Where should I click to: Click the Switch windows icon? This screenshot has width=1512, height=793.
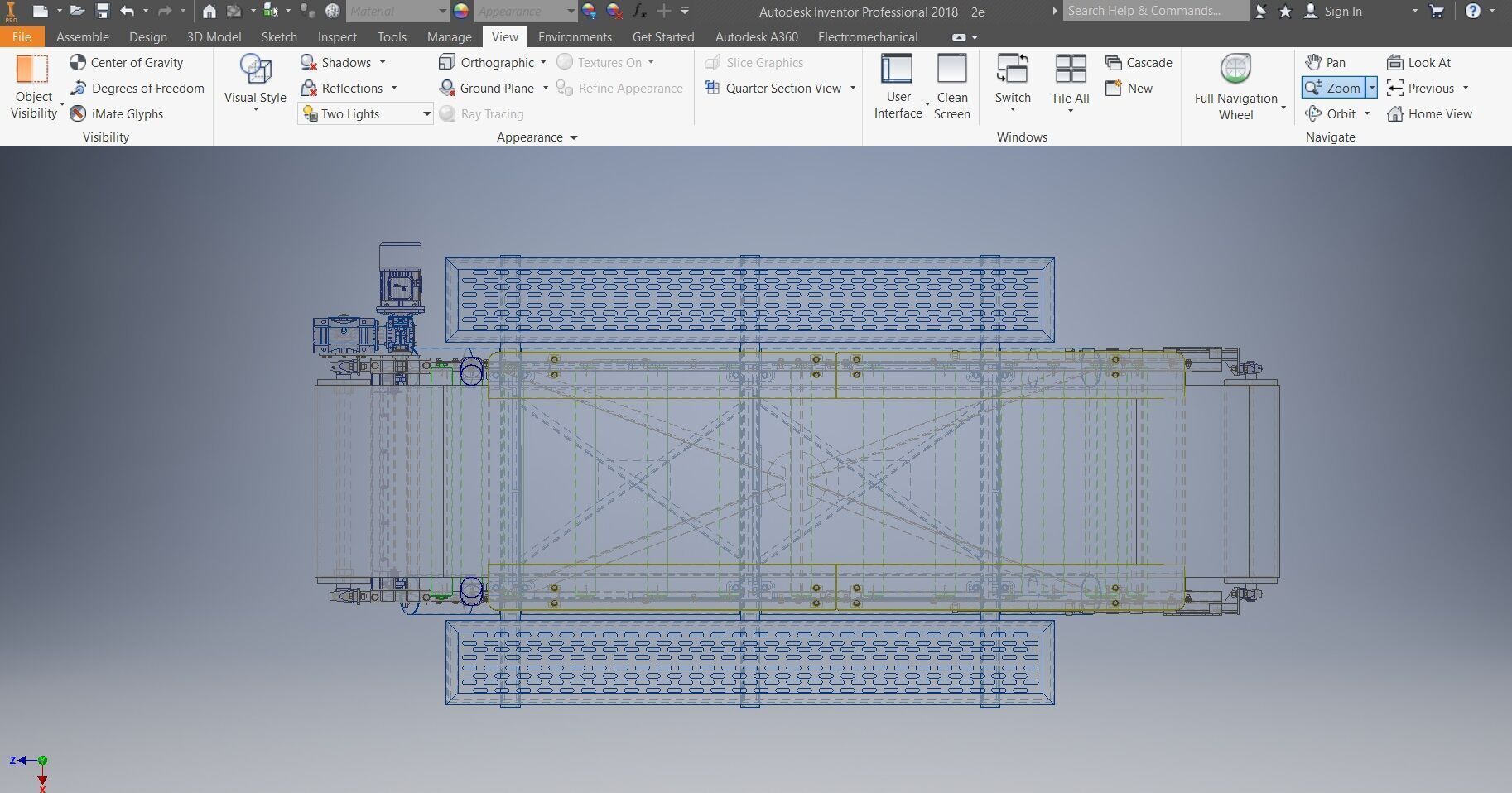1013,69
